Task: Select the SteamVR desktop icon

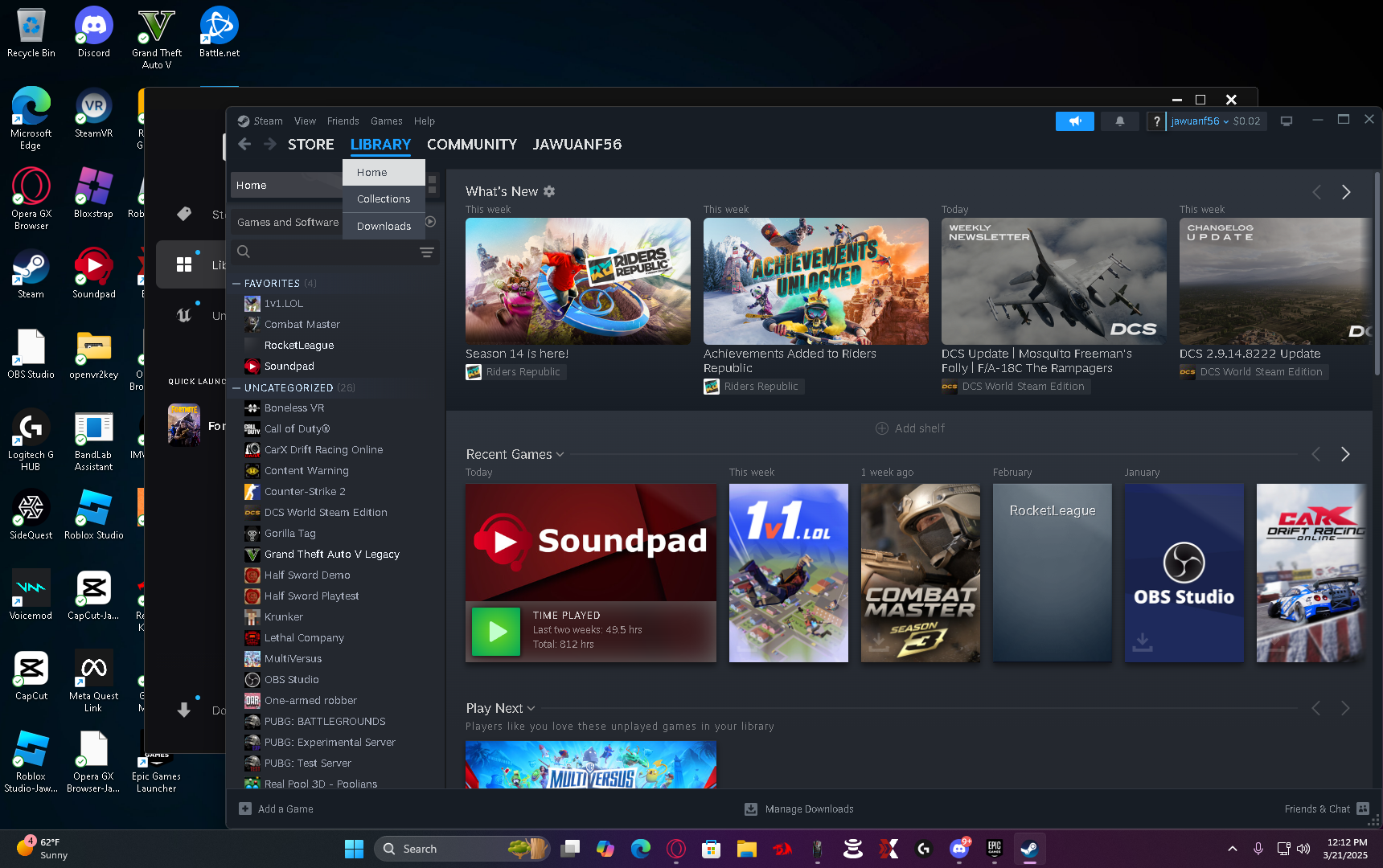Action: pos(94,113)
